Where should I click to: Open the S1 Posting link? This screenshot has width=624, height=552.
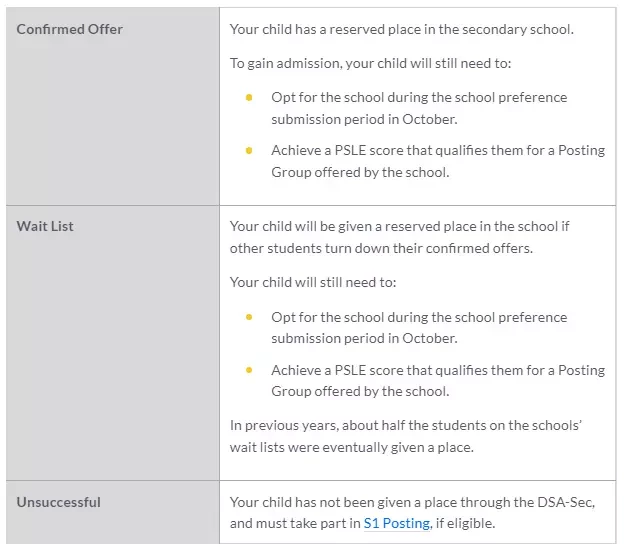point(397,523)
